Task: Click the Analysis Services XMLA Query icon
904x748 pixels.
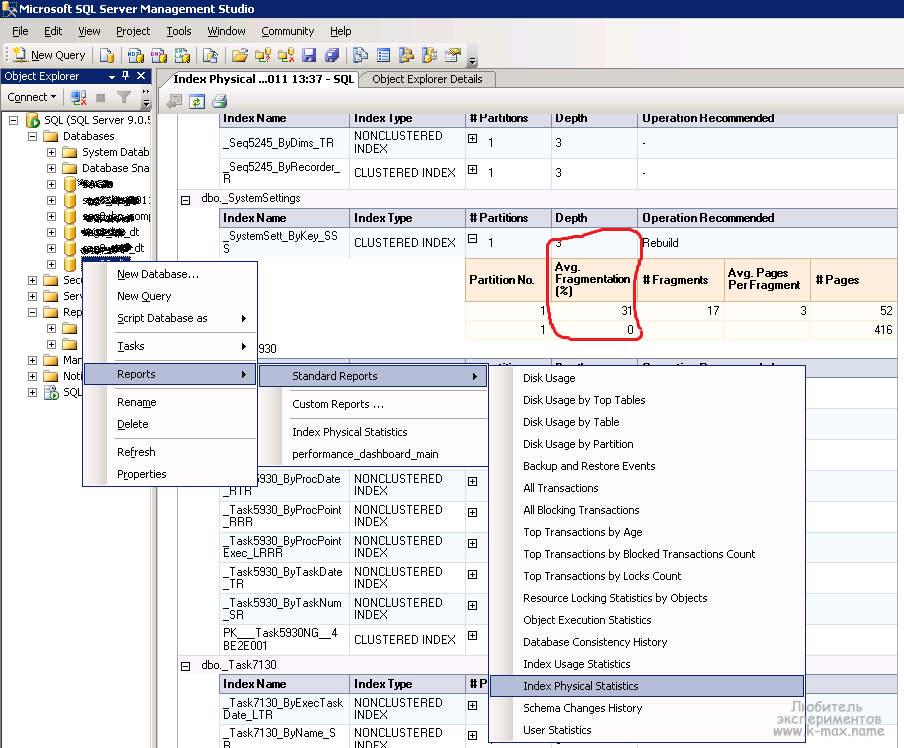Action: (182, 55)
